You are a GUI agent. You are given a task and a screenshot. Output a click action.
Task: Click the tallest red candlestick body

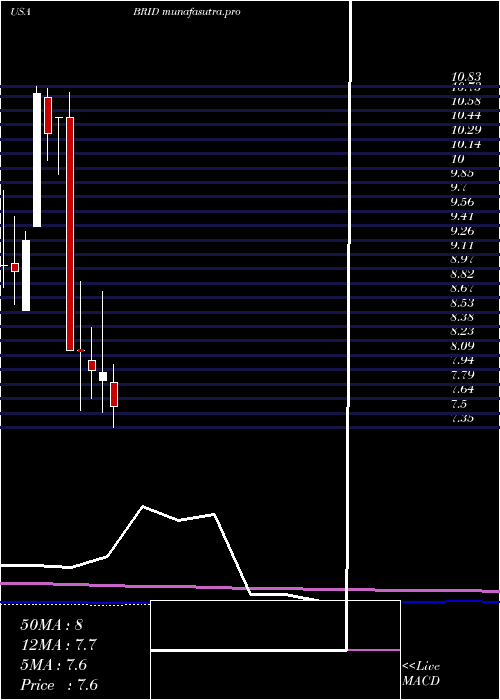(70, 234)
